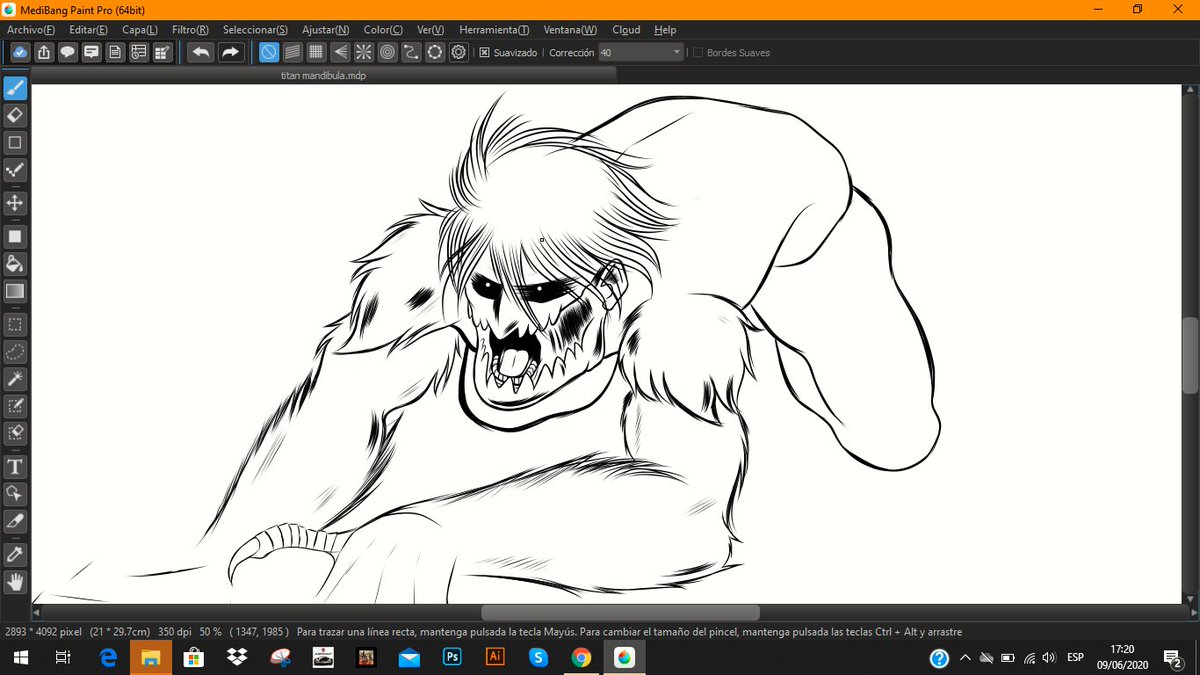Viewport: 1200px width, 675px height.
Task: Click the 50 % zoom status text
Action: (210, 632)
